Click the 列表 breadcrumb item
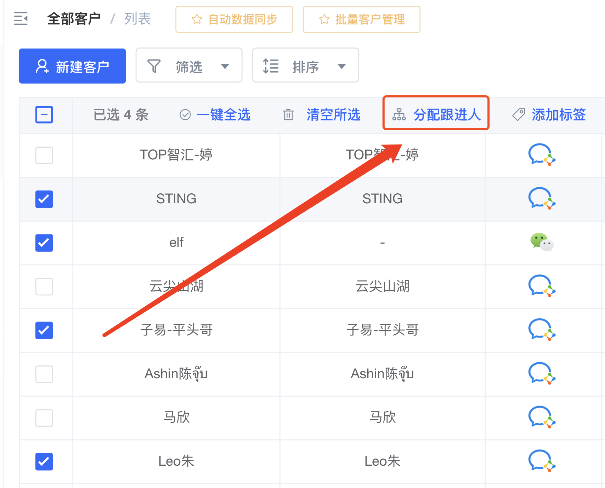 [x=137, y=19]
